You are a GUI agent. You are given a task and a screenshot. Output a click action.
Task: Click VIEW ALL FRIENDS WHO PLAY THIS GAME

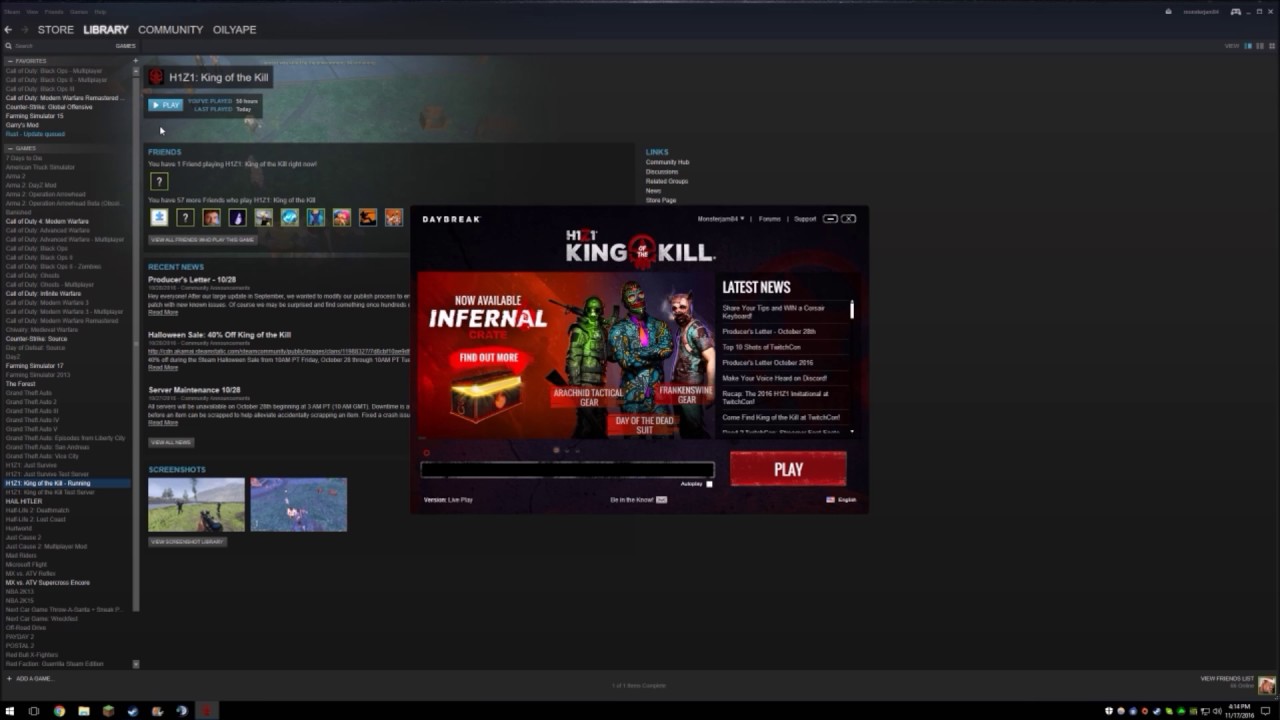click(x=203, y=240)
